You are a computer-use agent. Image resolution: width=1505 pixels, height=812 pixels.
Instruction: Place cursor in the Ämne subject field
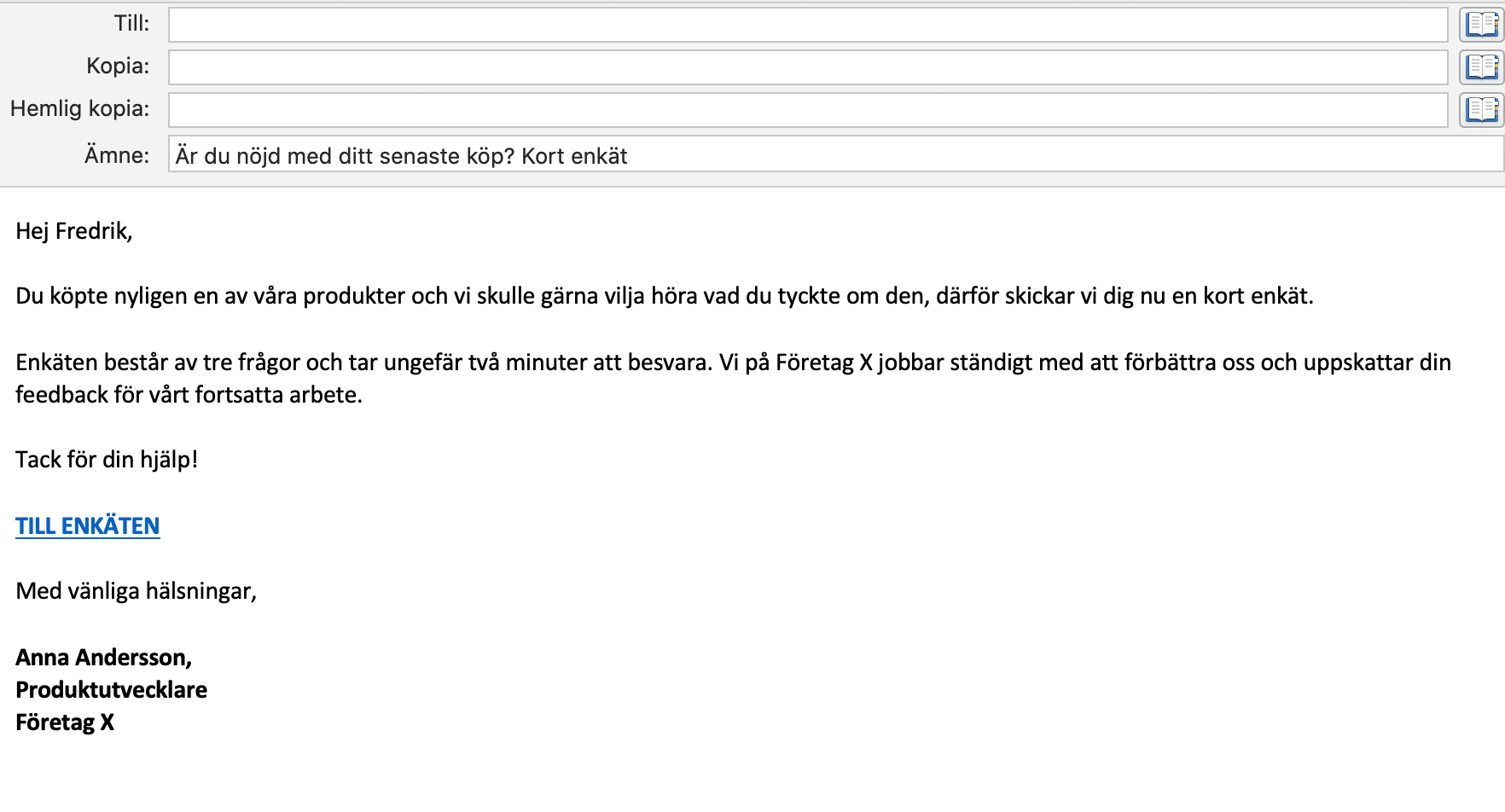point(938,155)
